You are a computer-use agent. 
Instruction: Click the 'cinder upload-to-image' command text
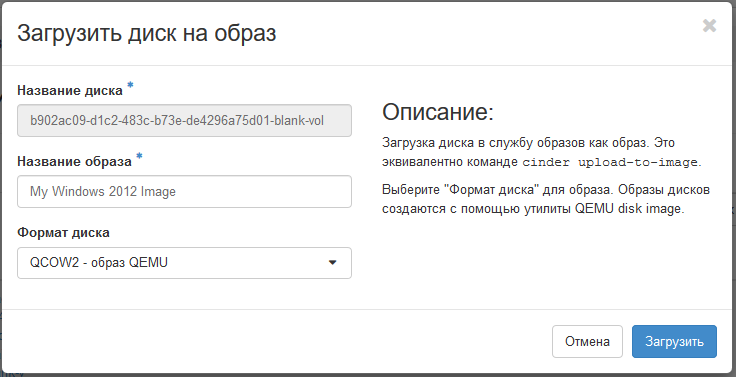click(610, 162)
